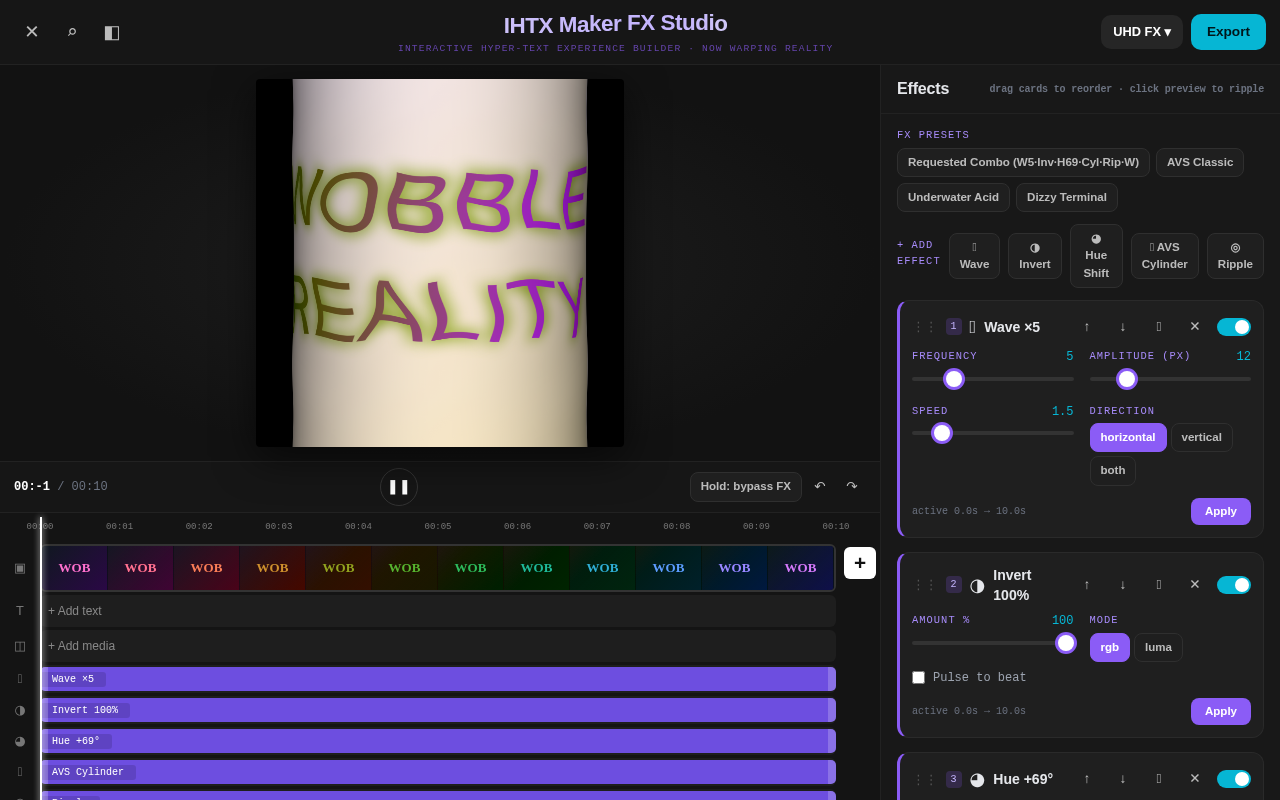Pause playback with the pause button
Viewport: 1280px width, 800px height.
pyautogui.click(x=399, y=487)
